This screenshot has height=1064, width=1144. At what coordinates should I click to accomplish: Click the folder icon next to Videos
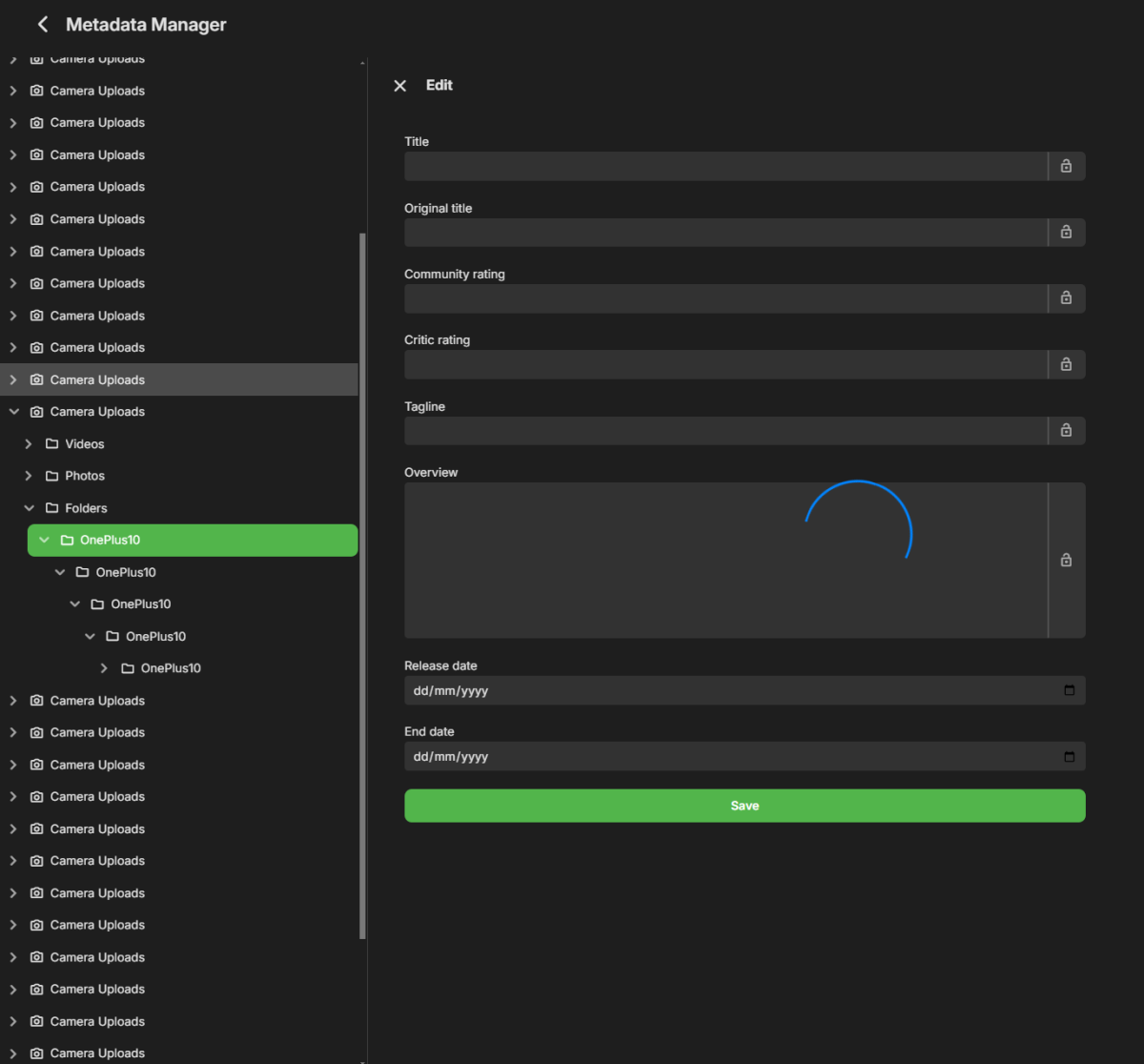point(52,444)
